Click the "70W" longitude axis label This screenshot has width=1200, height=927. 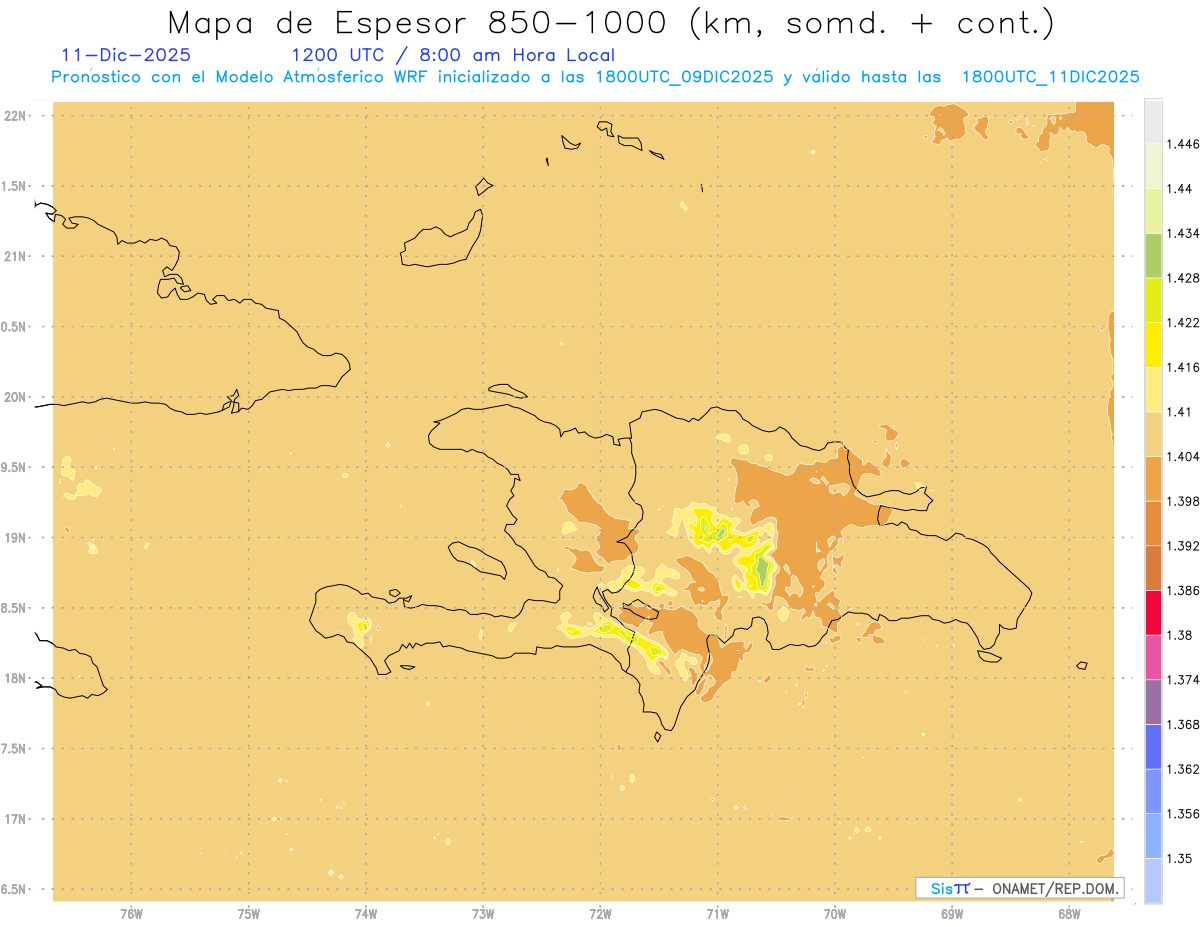pyautogui.click(x=834, y=912)
